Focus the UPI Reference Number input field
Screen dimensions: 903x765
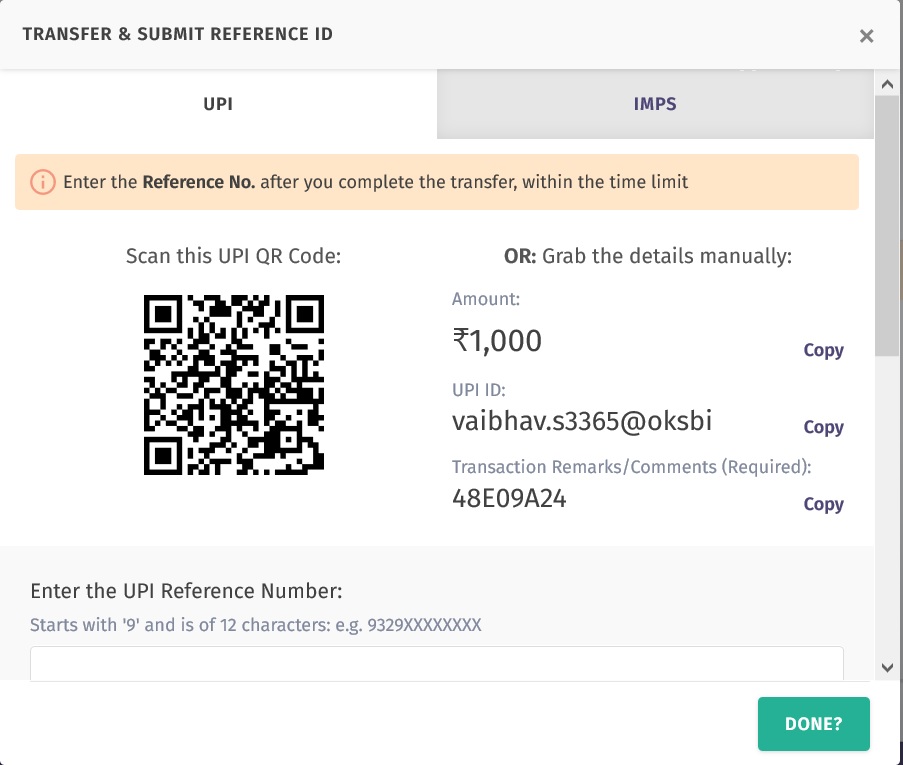click(x=436, y=664)
